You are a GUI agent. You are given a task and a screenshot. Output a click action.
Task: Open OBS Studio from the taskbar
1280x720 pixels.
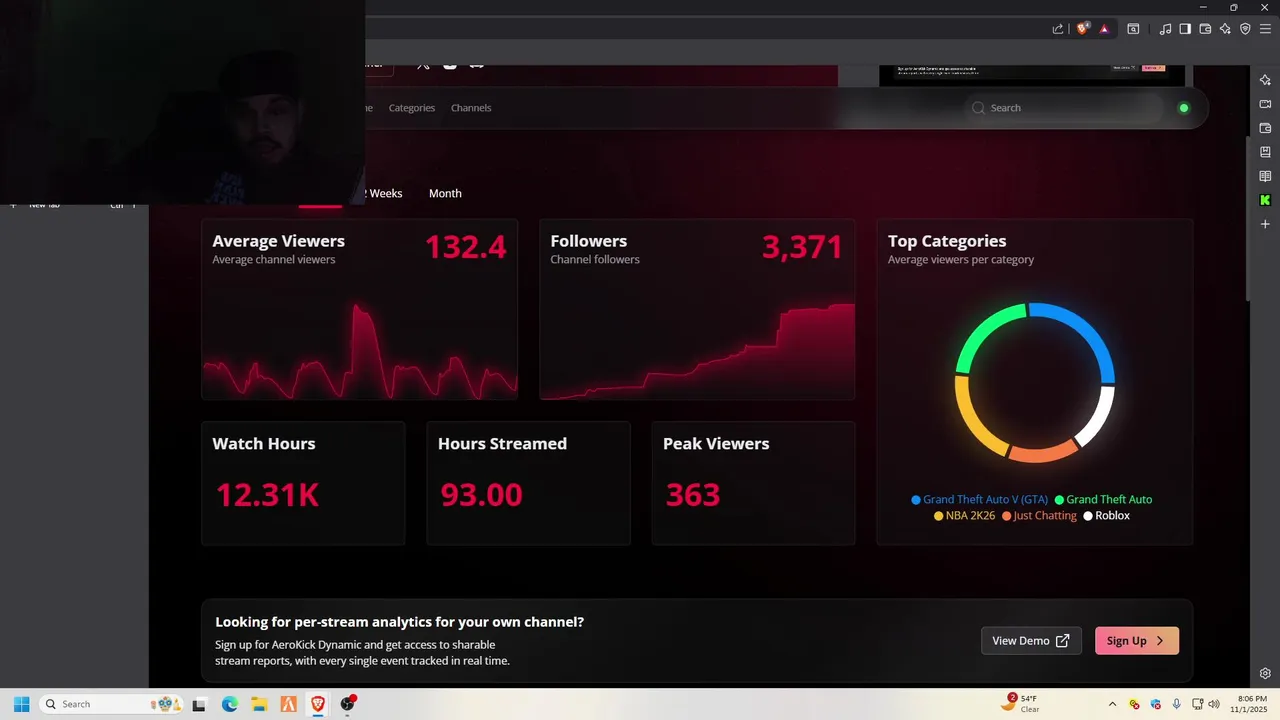(348, 704)
